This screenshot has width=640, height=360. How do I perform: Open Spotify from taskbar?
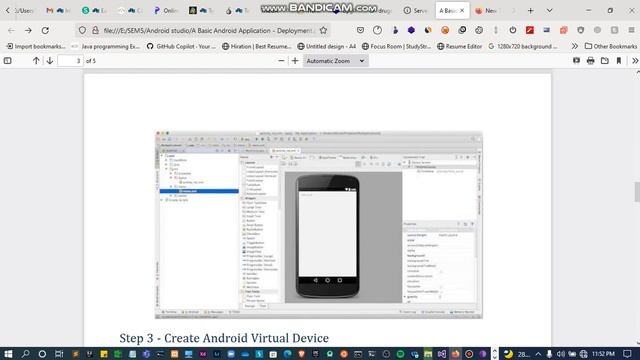[400, 354]
